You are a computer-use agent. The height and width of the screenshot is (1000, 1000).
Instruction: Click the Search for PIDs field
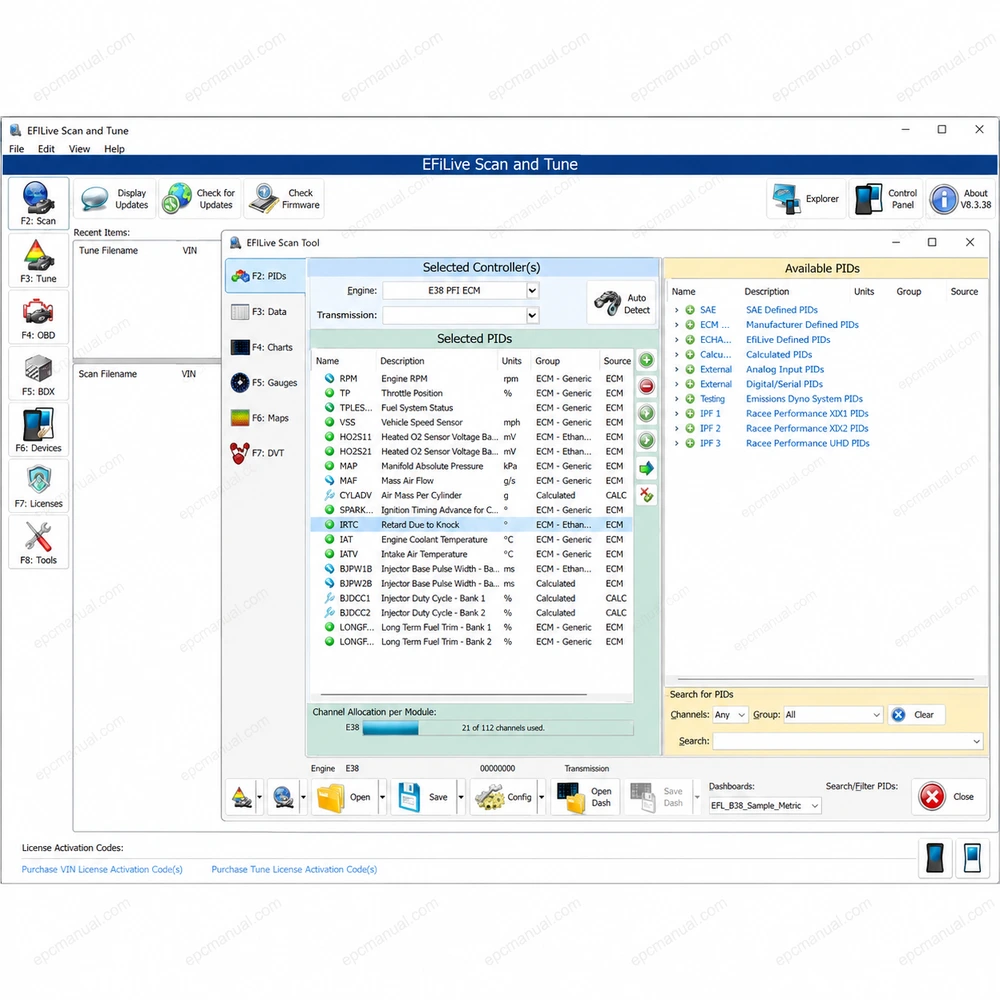tap(848, 741)
